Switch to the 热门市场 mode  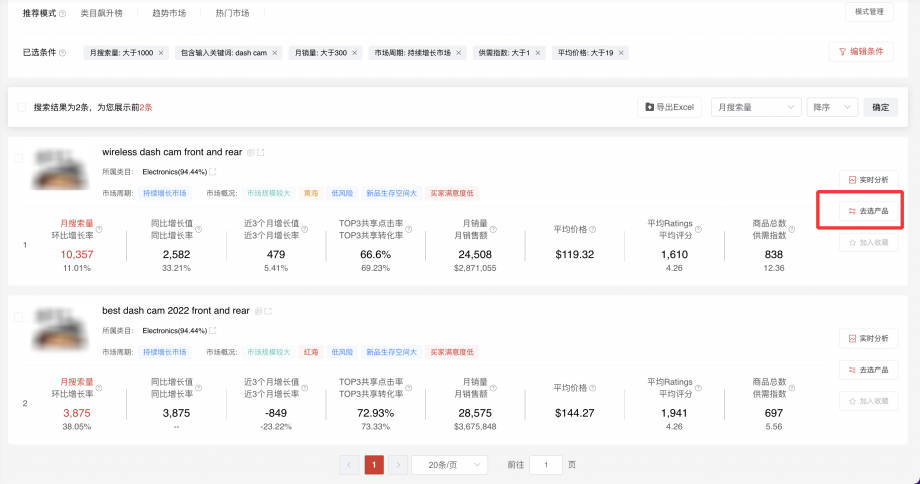tap(232, 13)
